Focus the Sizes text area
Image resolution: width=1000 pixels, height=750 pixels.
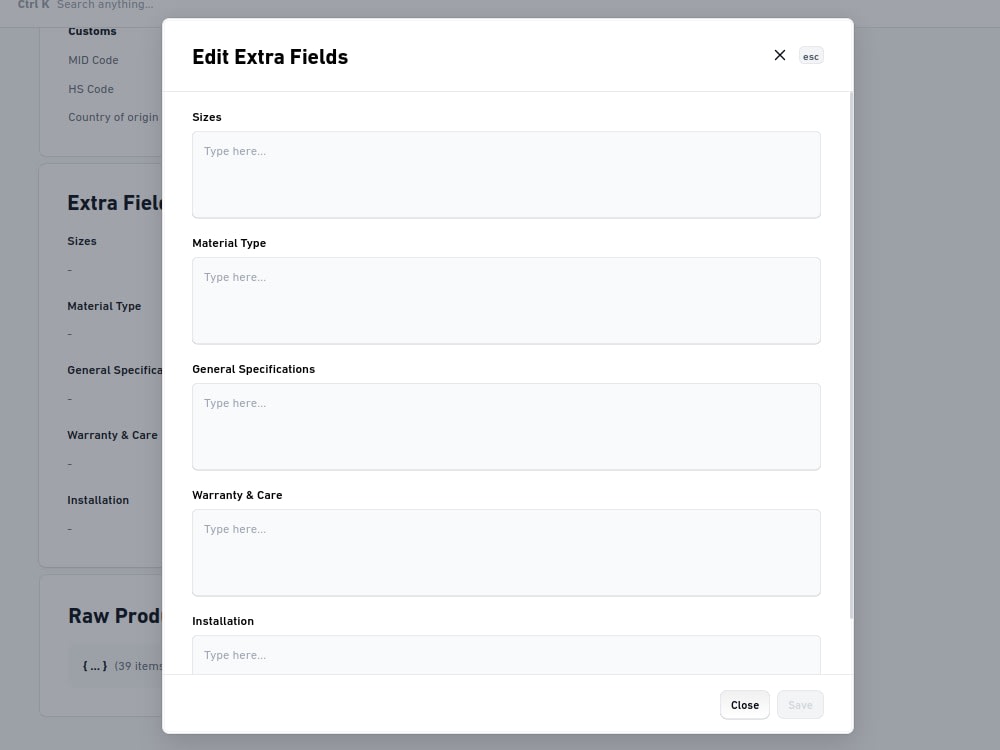pyautogui.click(x=506, y=175)
